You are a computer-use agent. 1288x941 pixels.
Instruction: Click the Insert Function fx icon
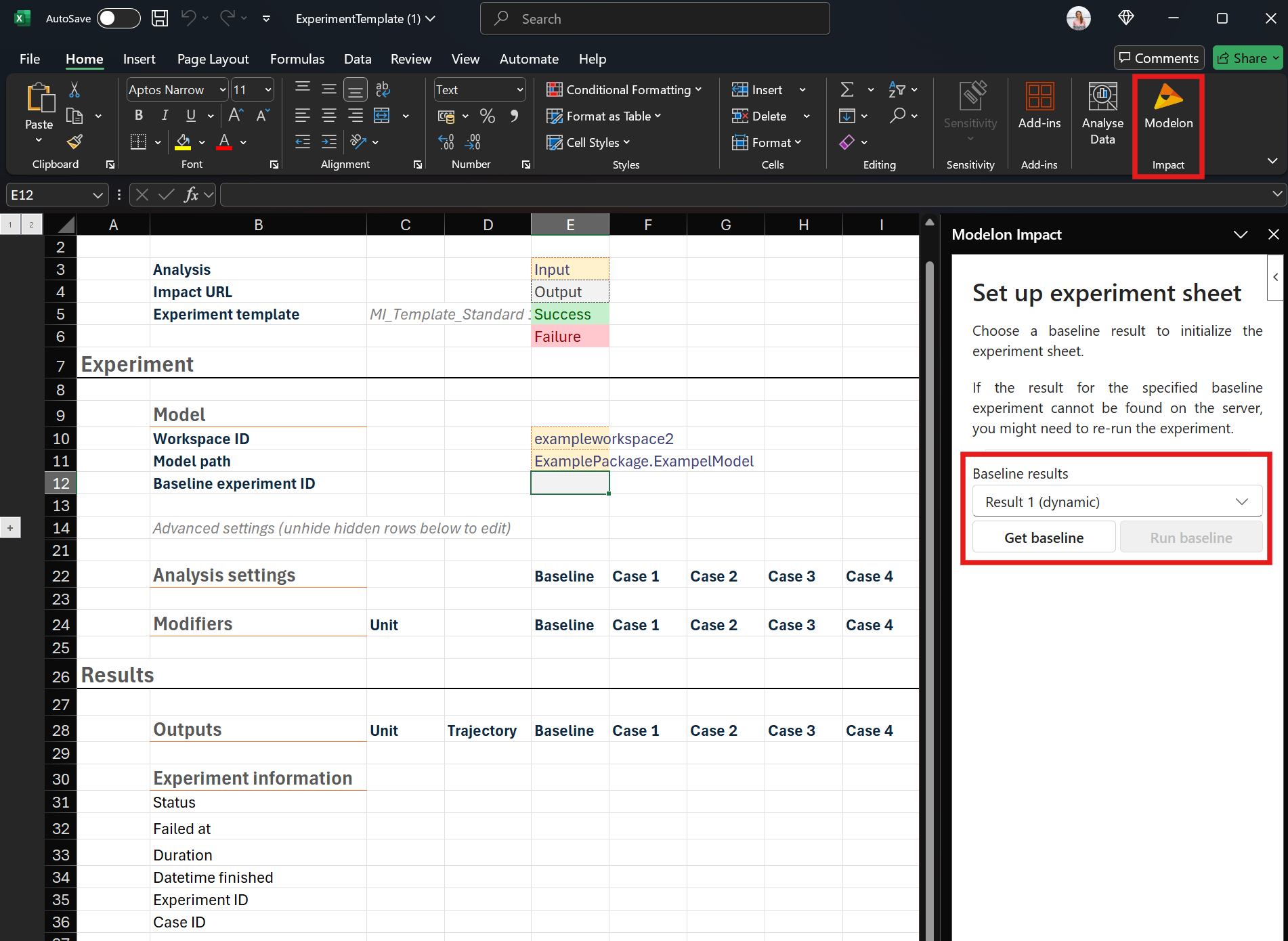[x=192, y=195]
